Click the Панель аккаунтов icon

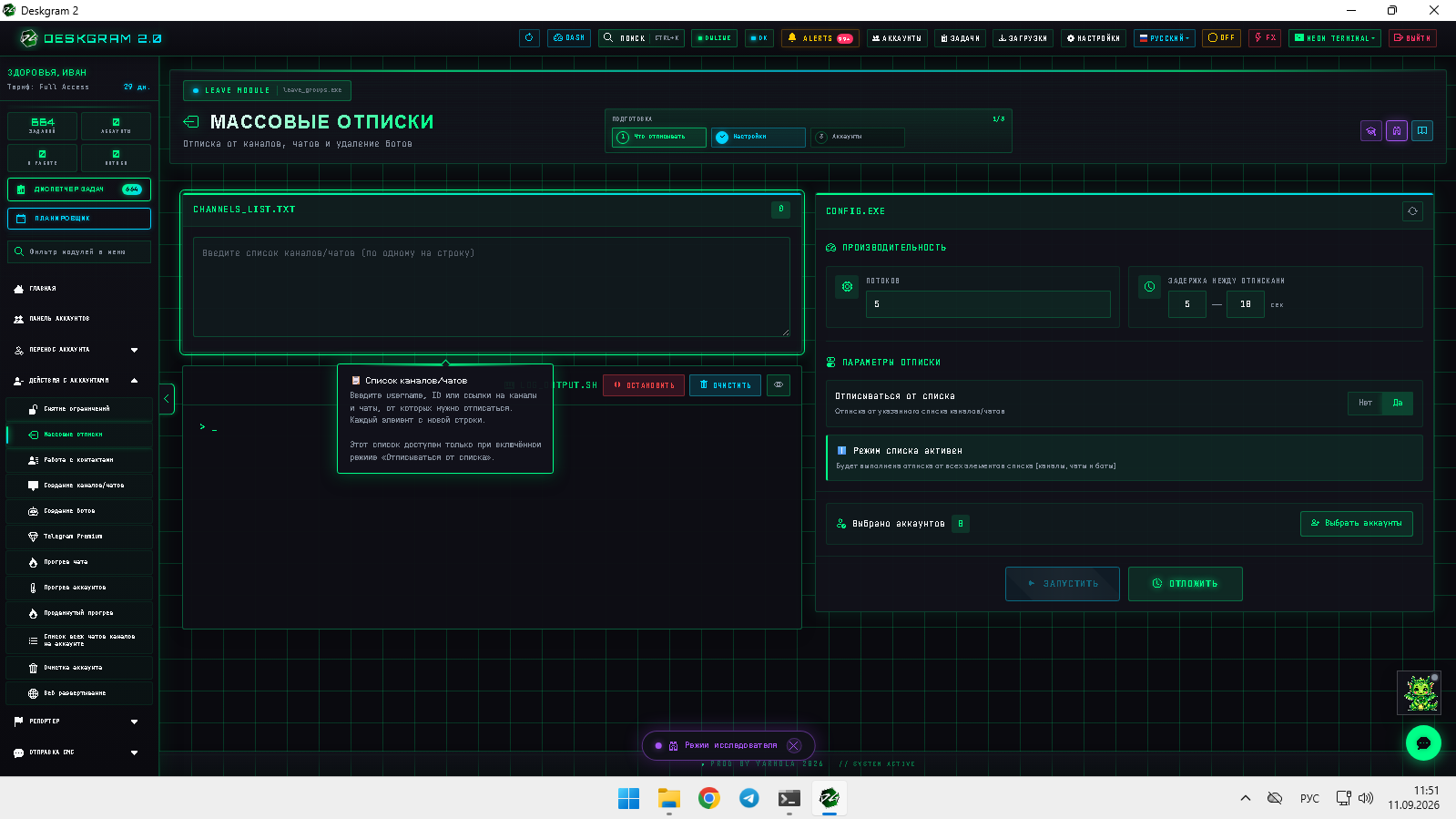click(x=19, y=319)
